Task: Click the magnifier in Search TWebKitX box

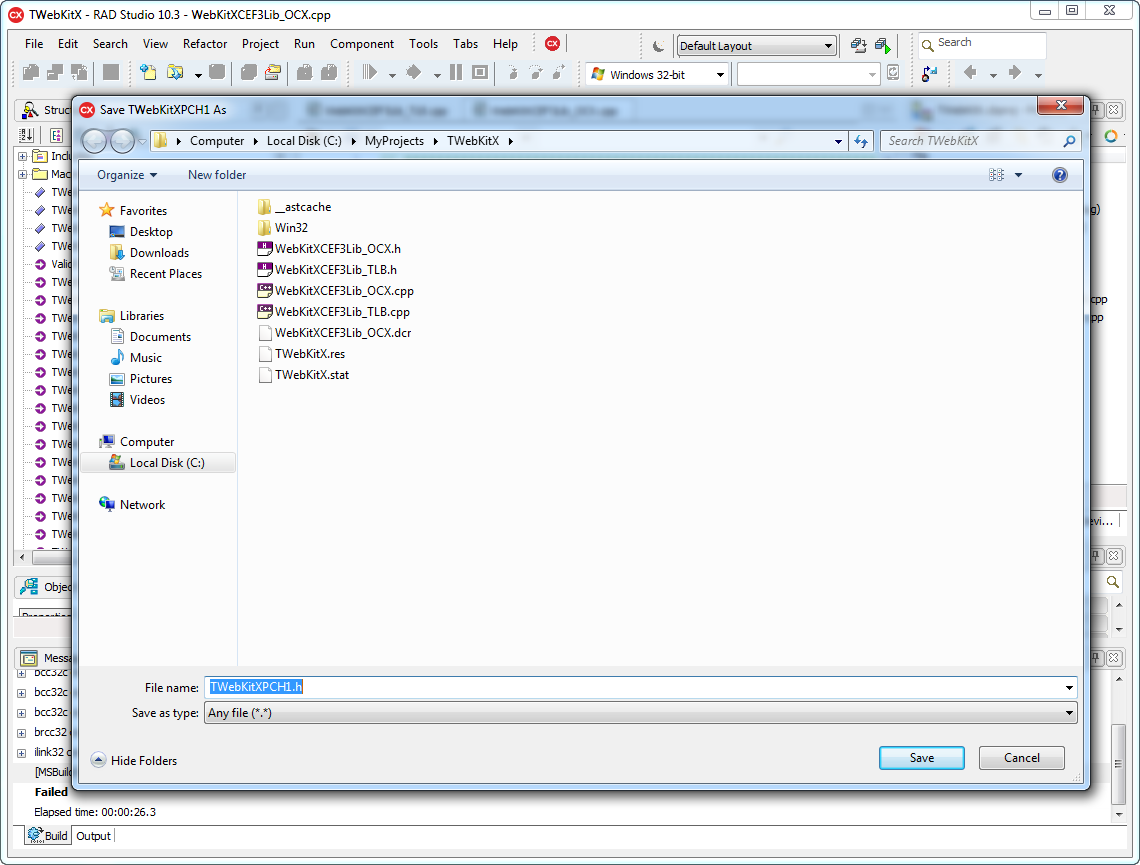Action: [1069, 141]
